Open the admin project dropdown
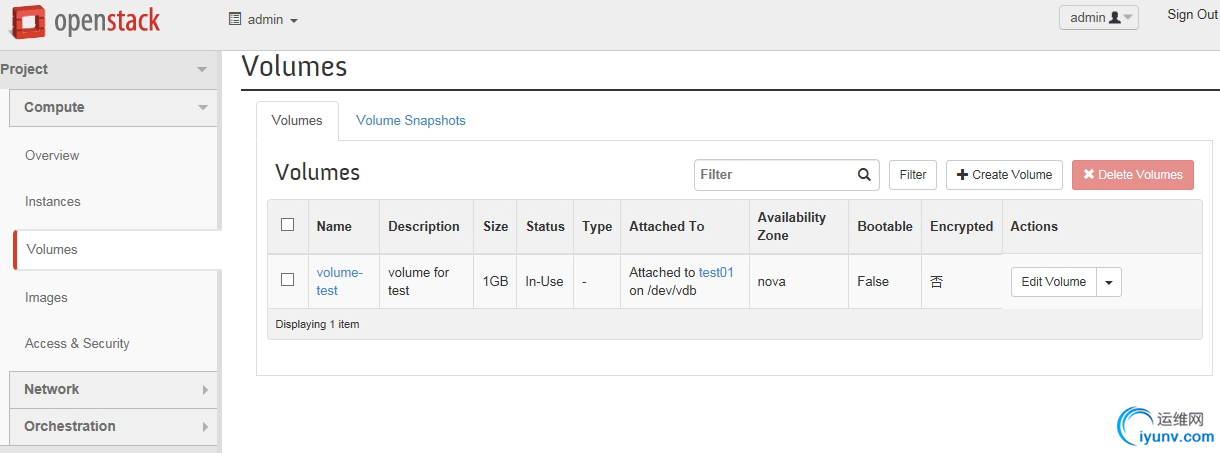The width and height of the screenshot is (1220, 453). click(x=264, y=19)
